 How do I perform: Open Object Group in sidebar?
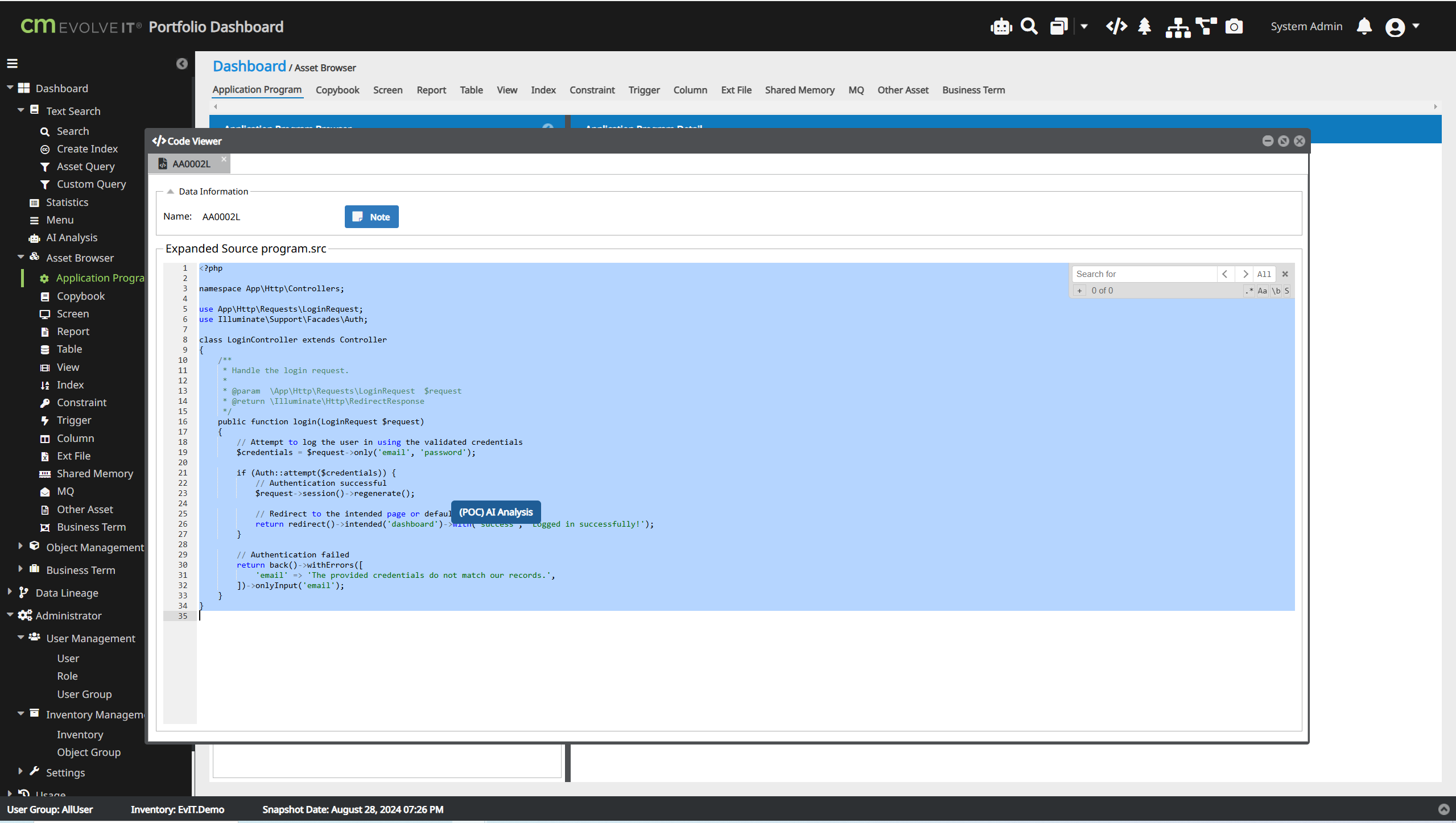89,752
